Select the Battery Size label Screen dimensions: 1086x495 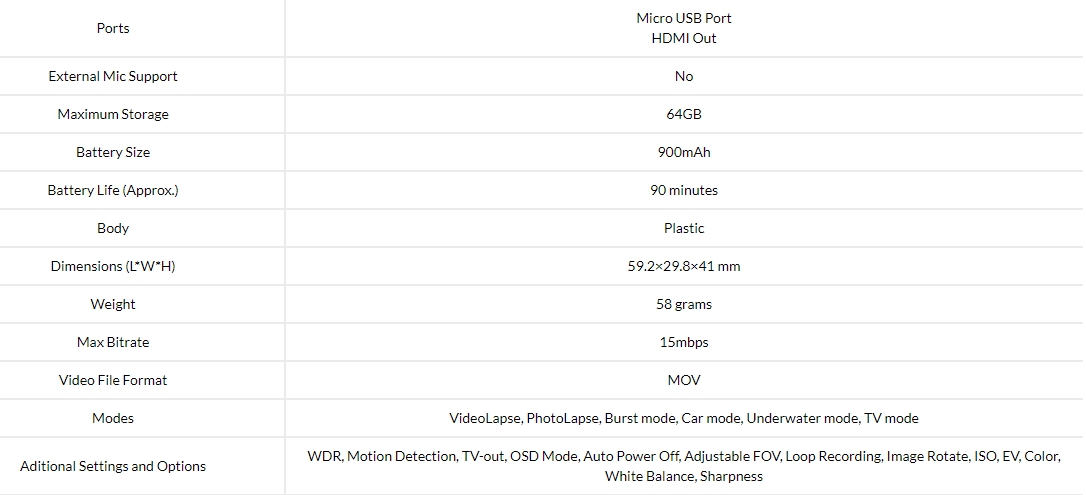point(113,152)
